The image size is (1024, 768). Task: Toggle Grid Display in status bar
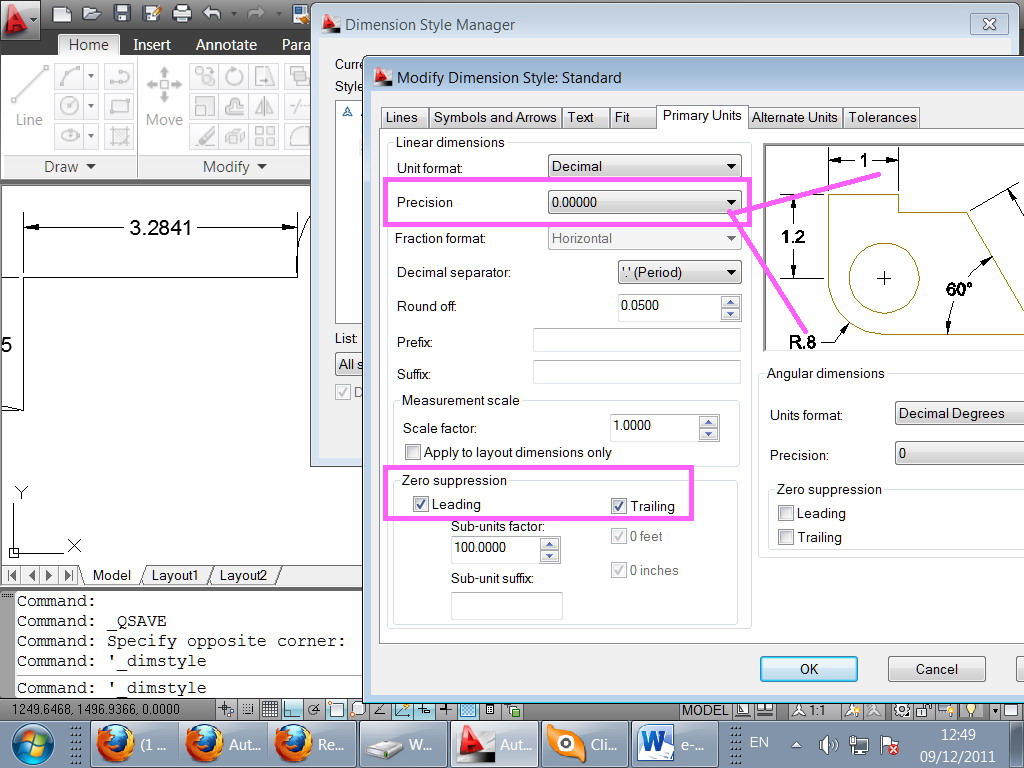(270, 709)
